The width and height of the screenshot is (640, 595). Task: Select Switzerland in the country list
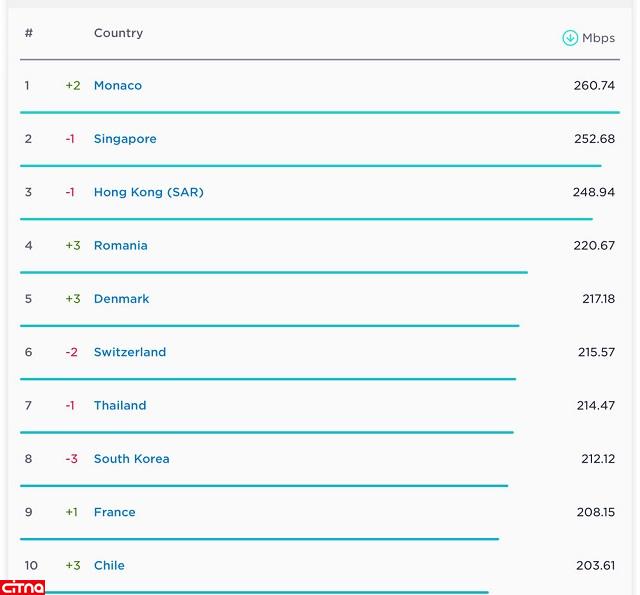pyautogui.click(x=130, y=352)
